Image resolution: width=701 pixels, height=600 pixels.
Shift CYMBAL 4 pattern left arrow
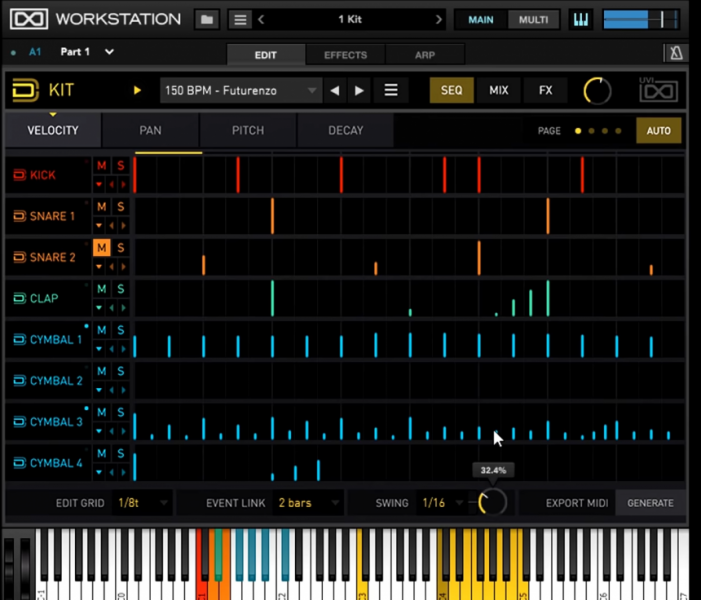tap(112, 472)
